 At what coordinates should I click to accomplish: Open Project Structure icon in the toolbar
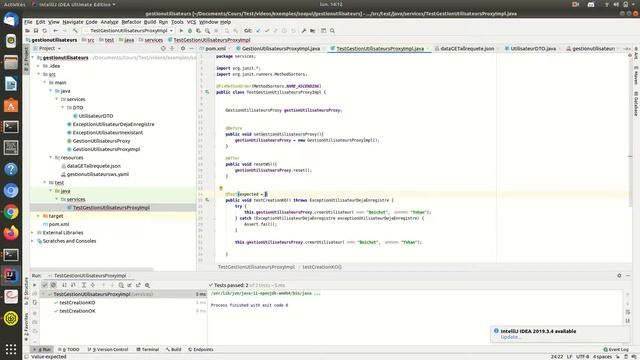[x=312, y=31]
